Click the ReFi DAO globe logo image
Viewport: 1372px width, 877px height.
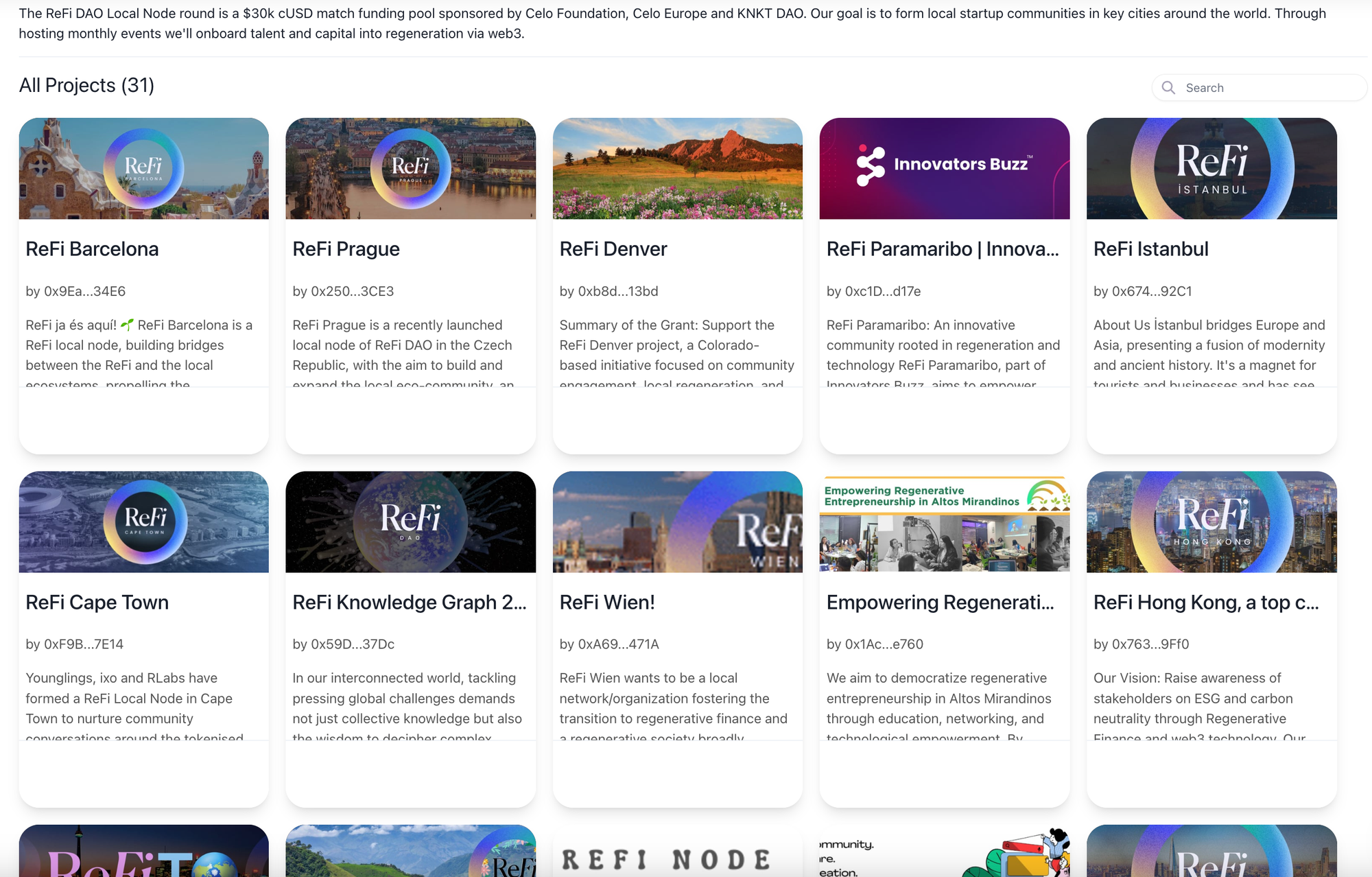(x=410, y=522)
